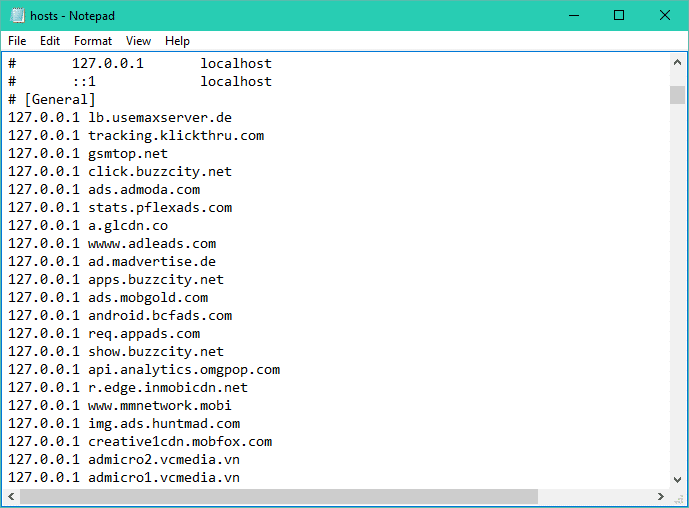The image size is (689, 508).
Task: Click the 'a.glcdn.co' entry
Action: pyautogui.click(x=128, y=225)
